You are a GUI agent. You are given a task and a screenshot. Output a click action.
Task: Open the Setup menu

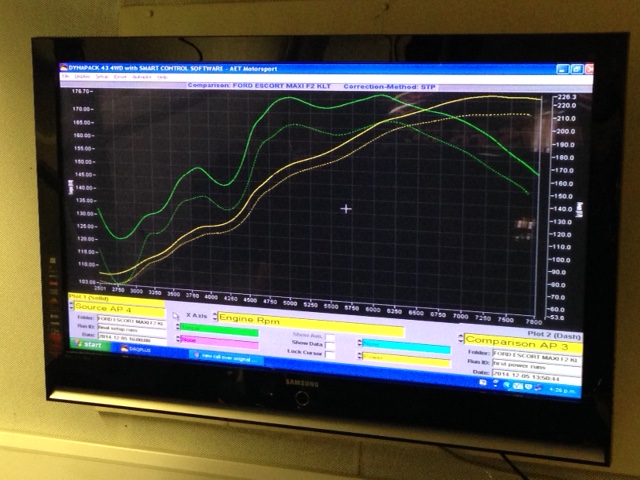[x=101, y=76]
